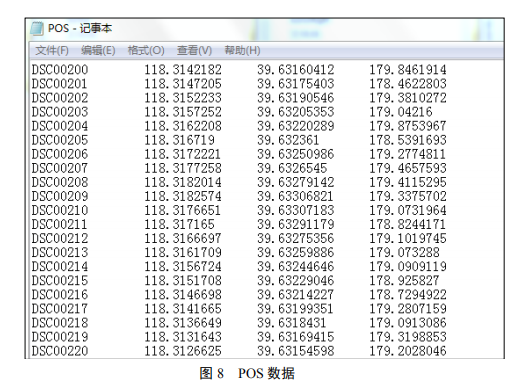The width and height of the screenshot is (517, 387).
Task: Click longitude value 118.3147205
Action: (x=183, y=84)
